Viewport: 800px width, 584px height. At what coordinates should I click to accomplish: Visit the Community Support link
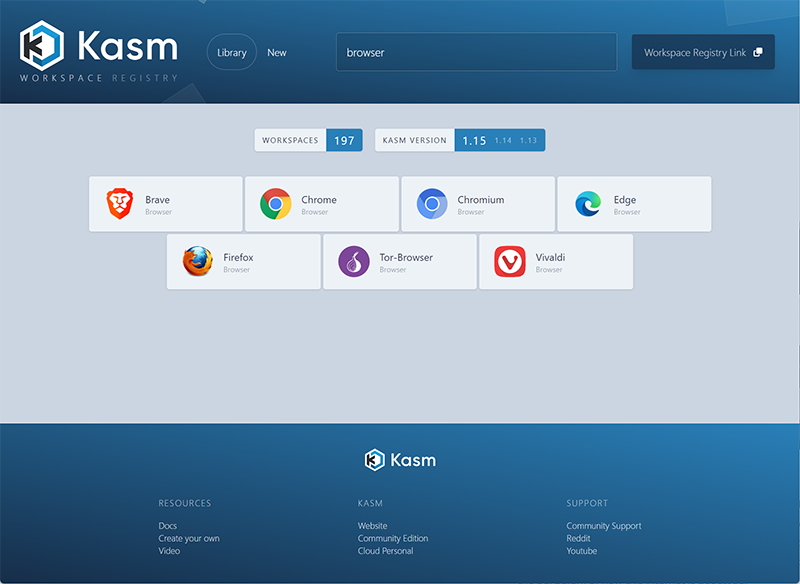(x=604, y=525)
